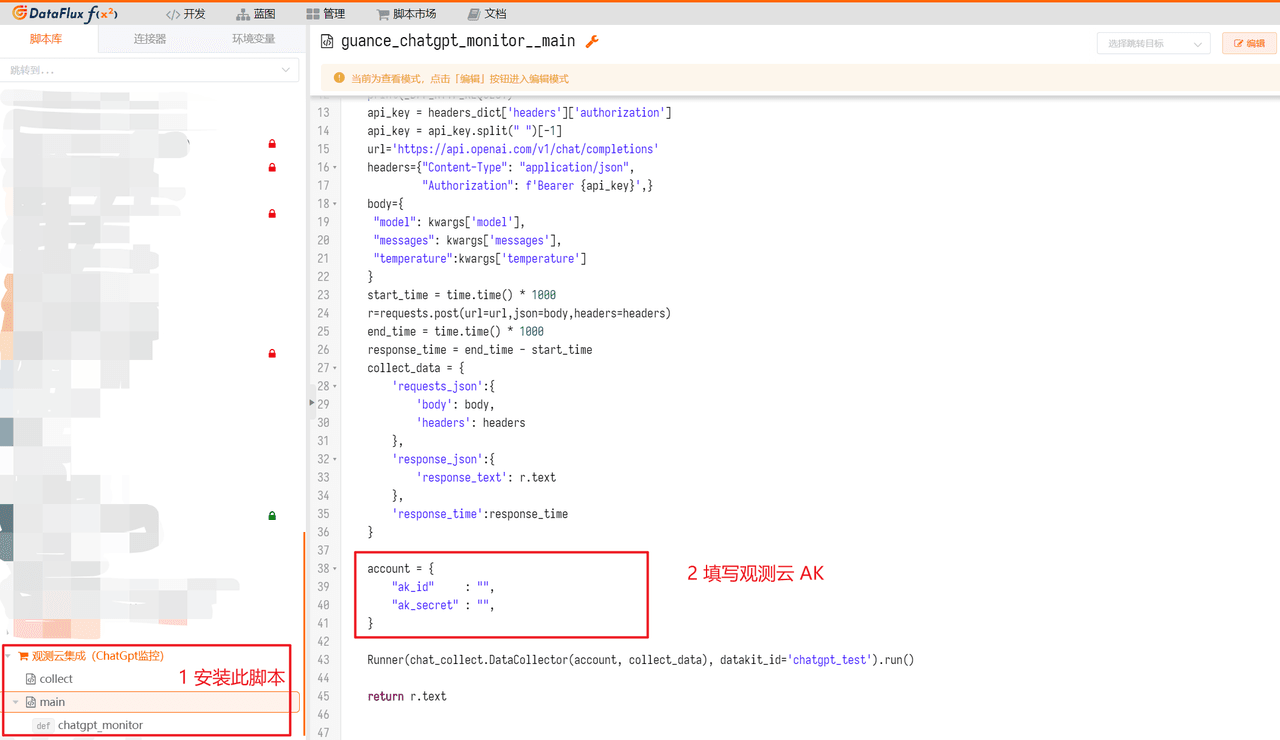Select the chatgpt_monitor function

[100, 725]
